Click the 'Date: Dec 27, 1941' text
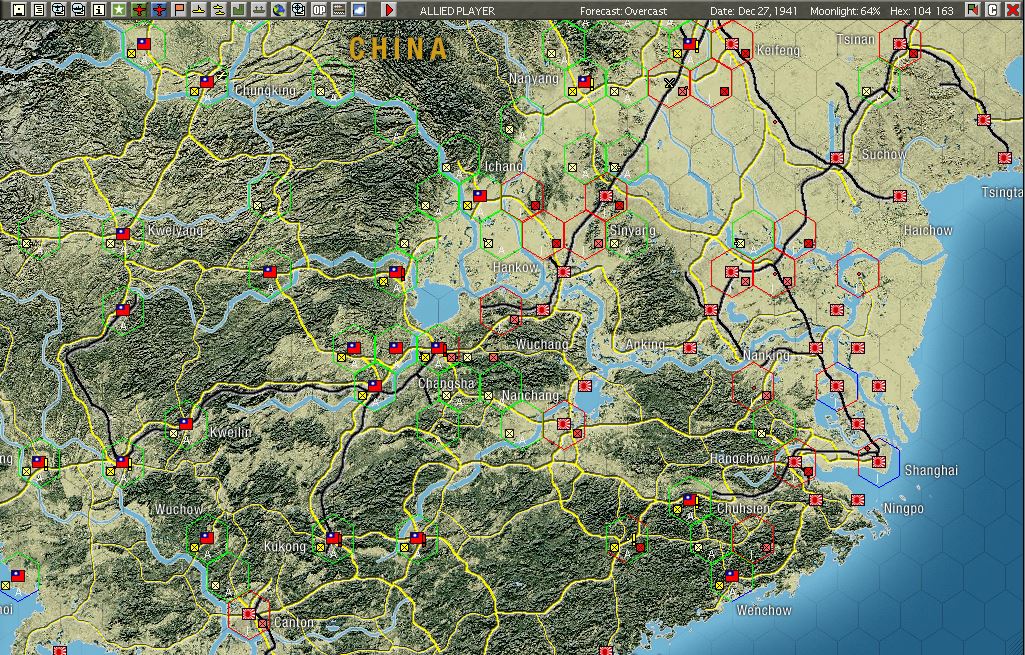This screenshot has height=655, width=1025. click(x=754, y=10)
